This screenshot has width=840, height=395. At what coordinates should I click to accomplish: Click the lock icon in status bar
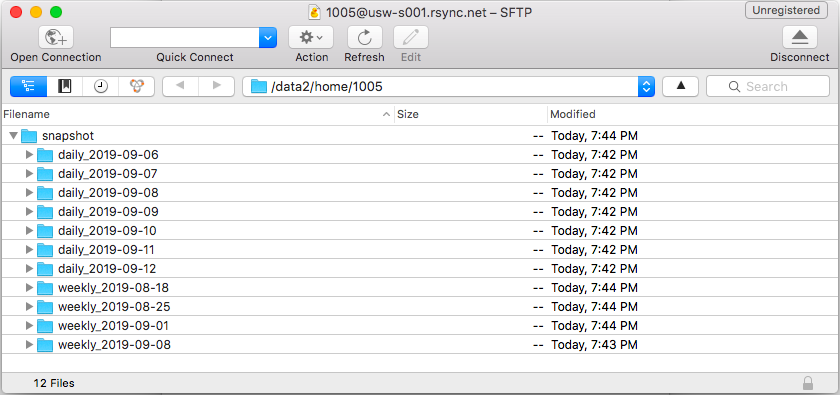[x=808, y=383]
